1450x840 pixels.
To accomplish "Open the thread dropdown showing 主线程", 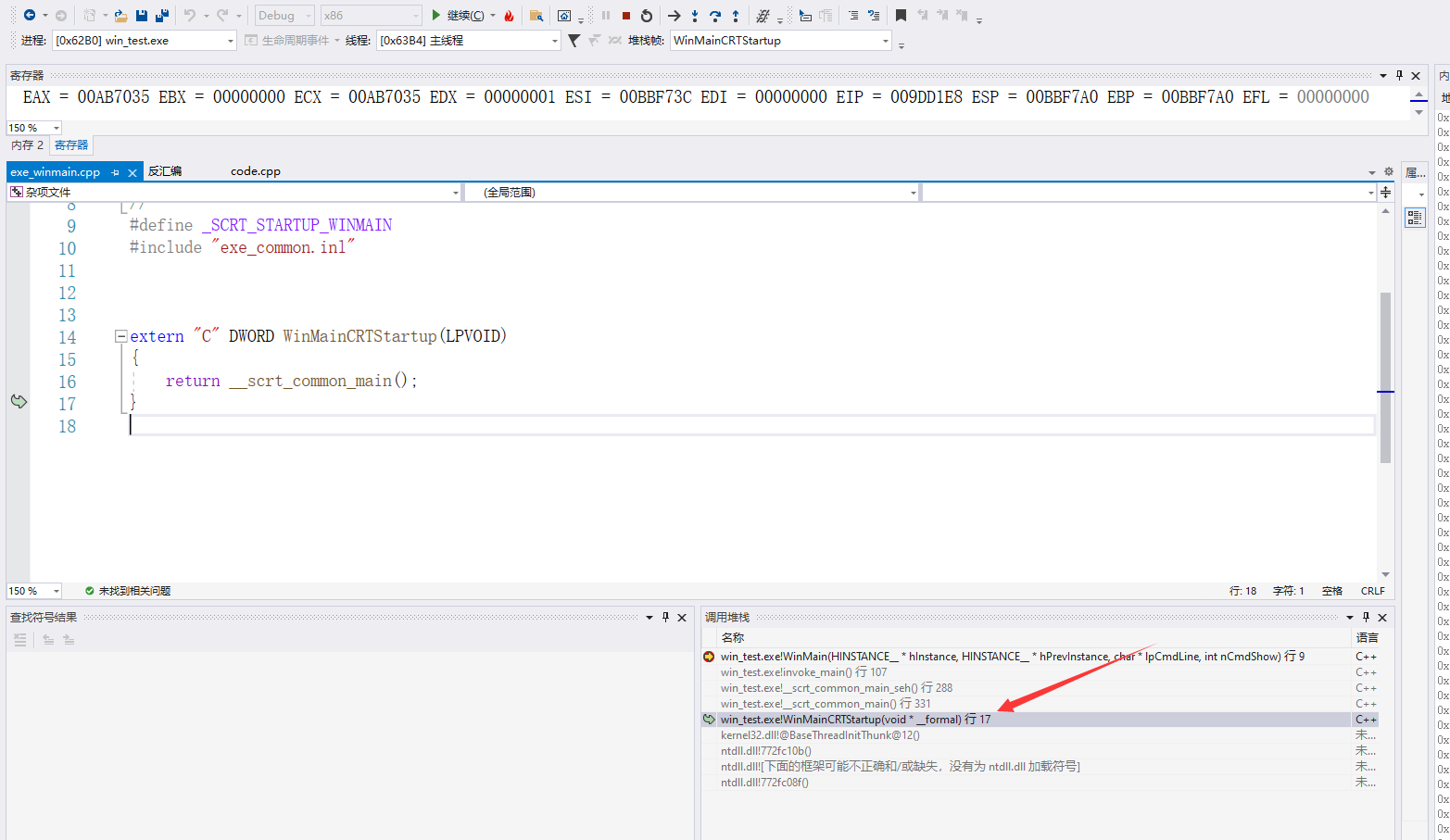I will tap(468, 41).
